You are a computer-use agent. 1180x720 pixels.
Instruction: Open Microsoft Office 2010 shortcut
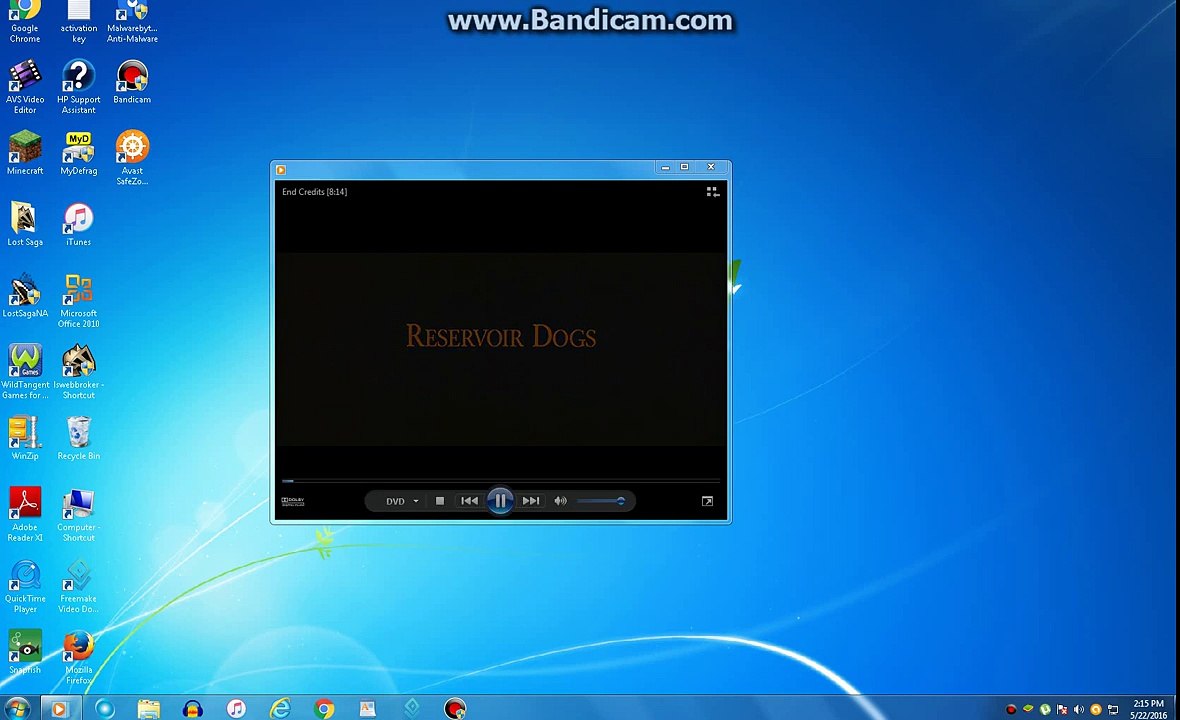pyautogui.click(x=78, y=300)
